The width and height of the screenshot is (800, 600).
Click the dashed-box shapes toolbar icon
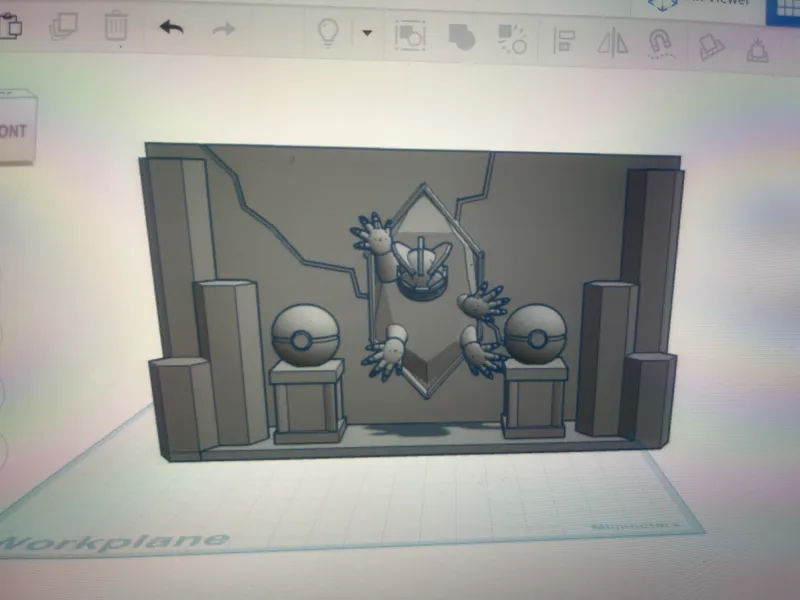pyautogui.click(x=410, y=35)
